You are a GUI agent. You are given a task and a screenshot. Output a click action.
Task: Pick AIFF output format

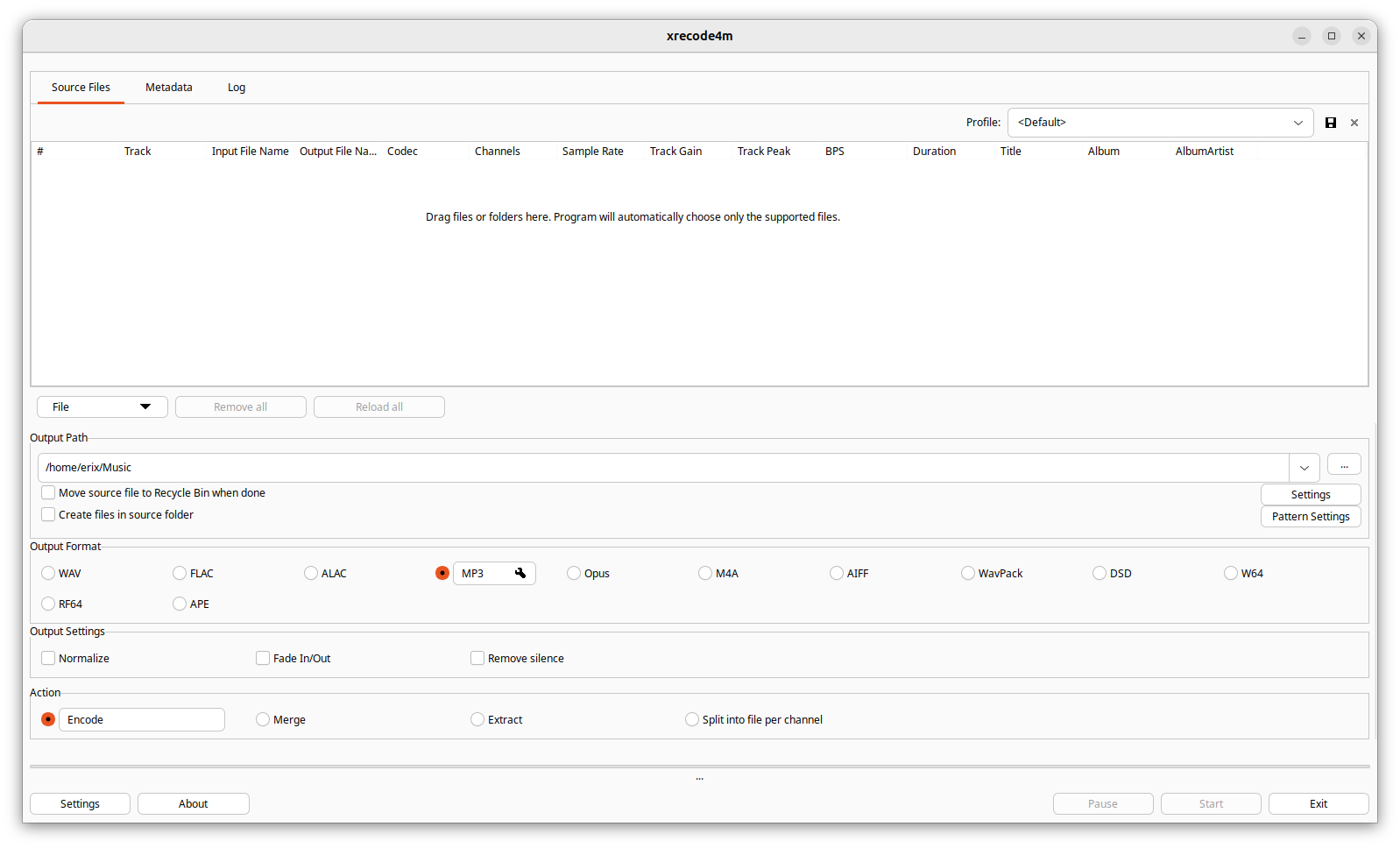point(837,573)
